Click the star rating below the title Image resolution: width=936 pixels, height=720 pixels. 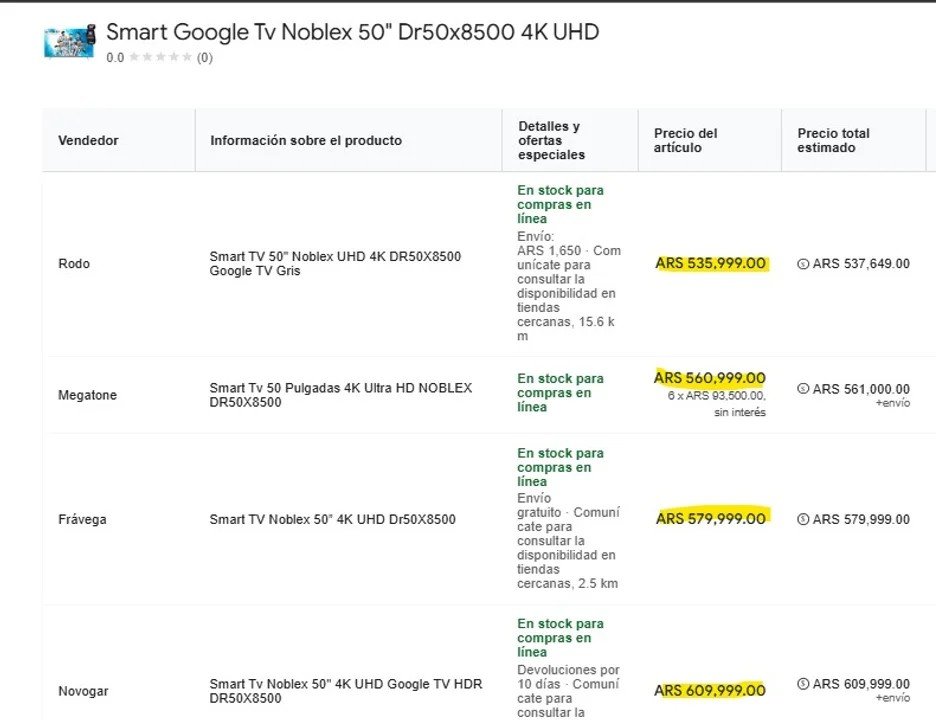pos(160,58)
